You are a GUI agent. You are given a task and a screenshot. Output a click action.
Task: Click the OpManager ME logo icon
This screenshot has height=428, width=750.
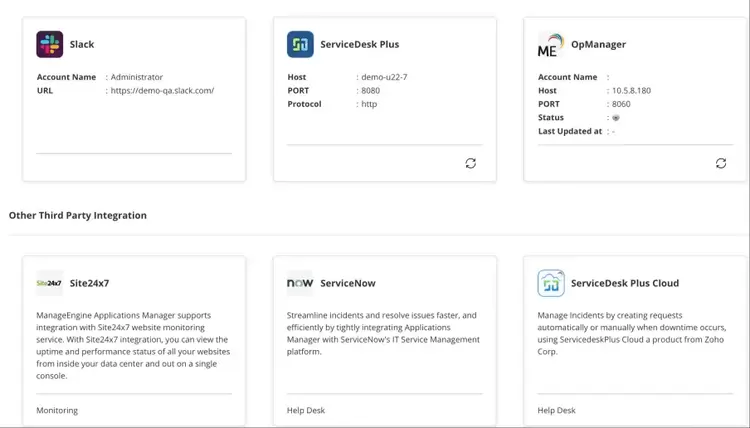550,45
